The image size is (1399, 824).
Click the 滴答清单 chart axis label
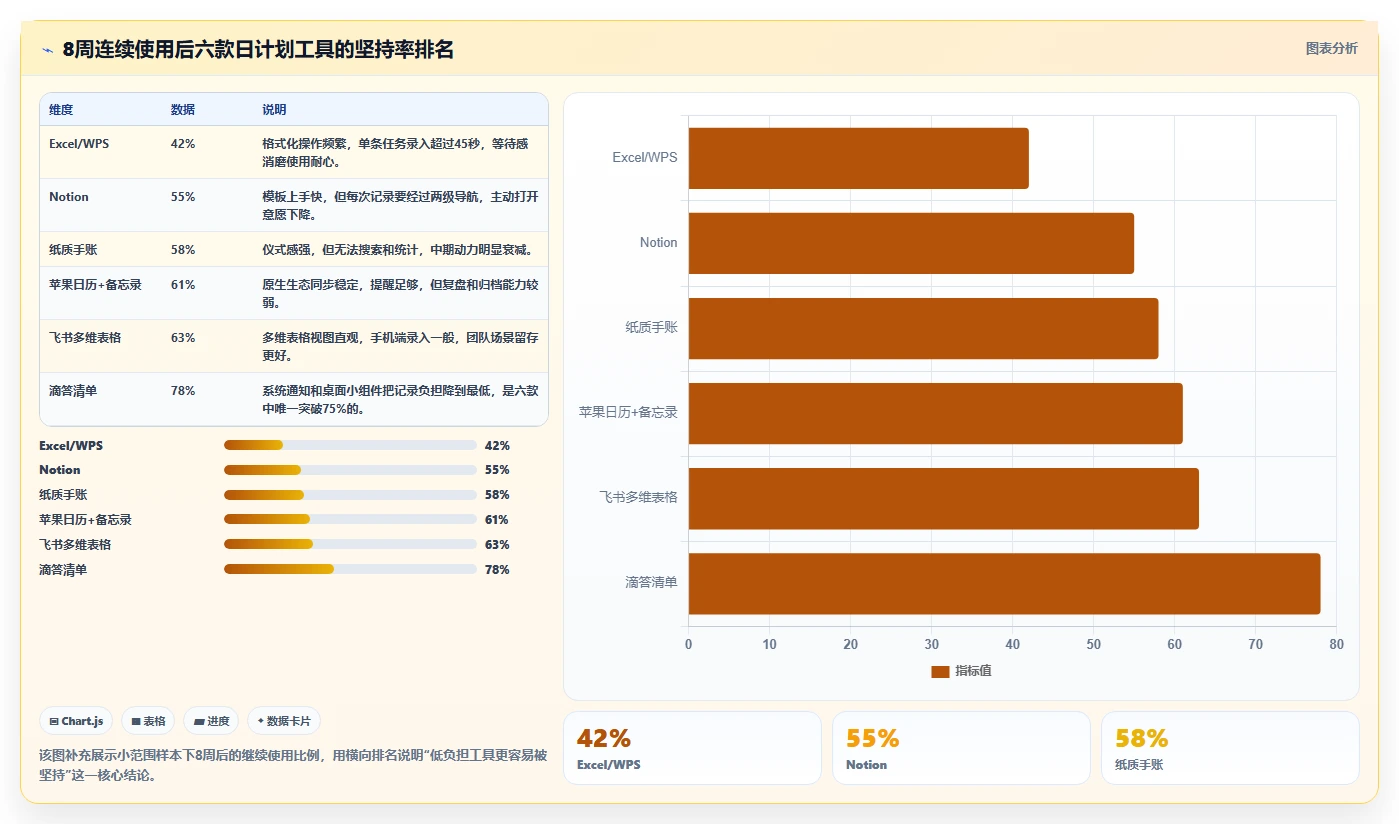point(651,582)
